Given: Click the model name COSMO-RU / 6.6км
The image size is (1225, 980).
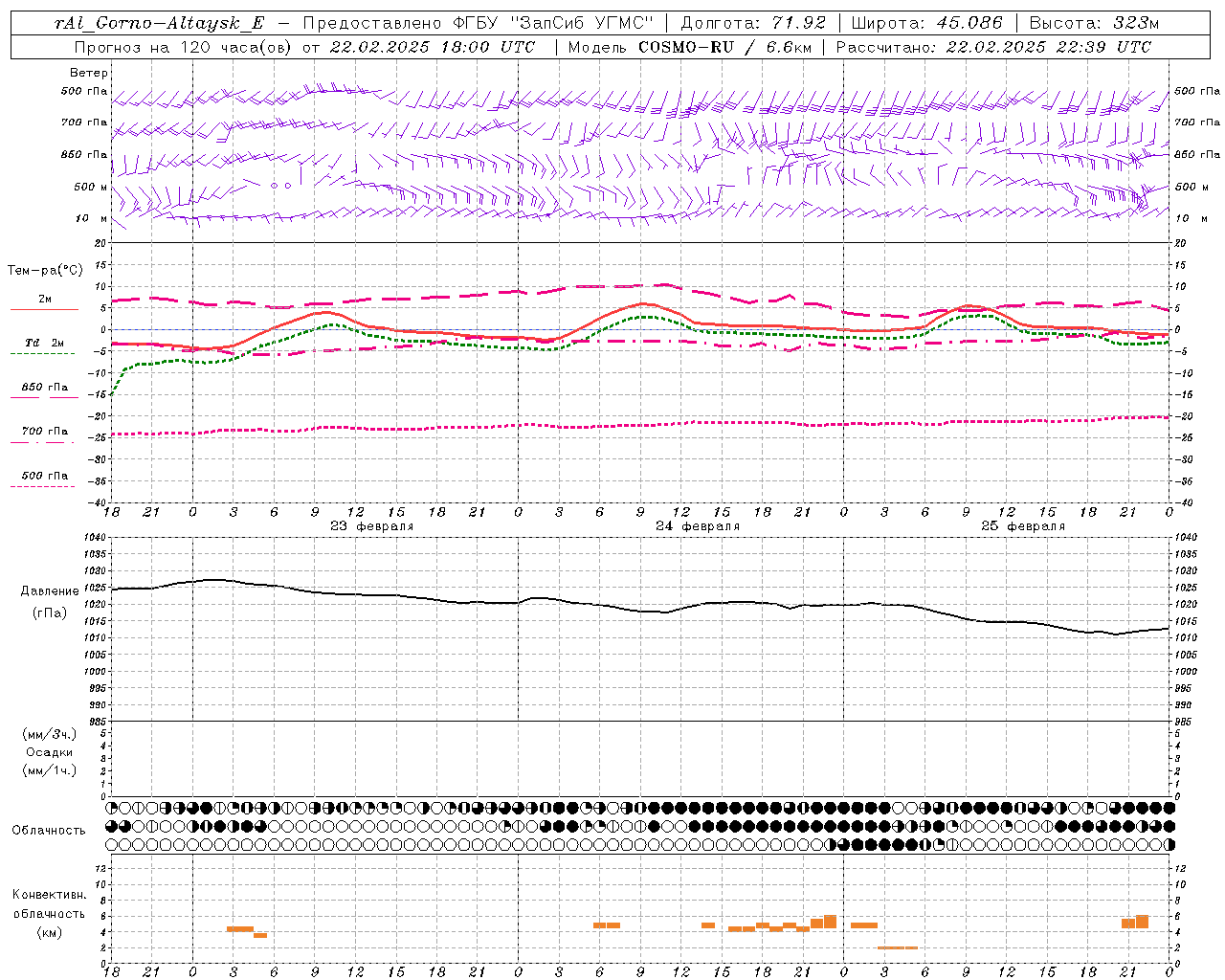Looking at the screenshot, I should [x=723, y=47].
